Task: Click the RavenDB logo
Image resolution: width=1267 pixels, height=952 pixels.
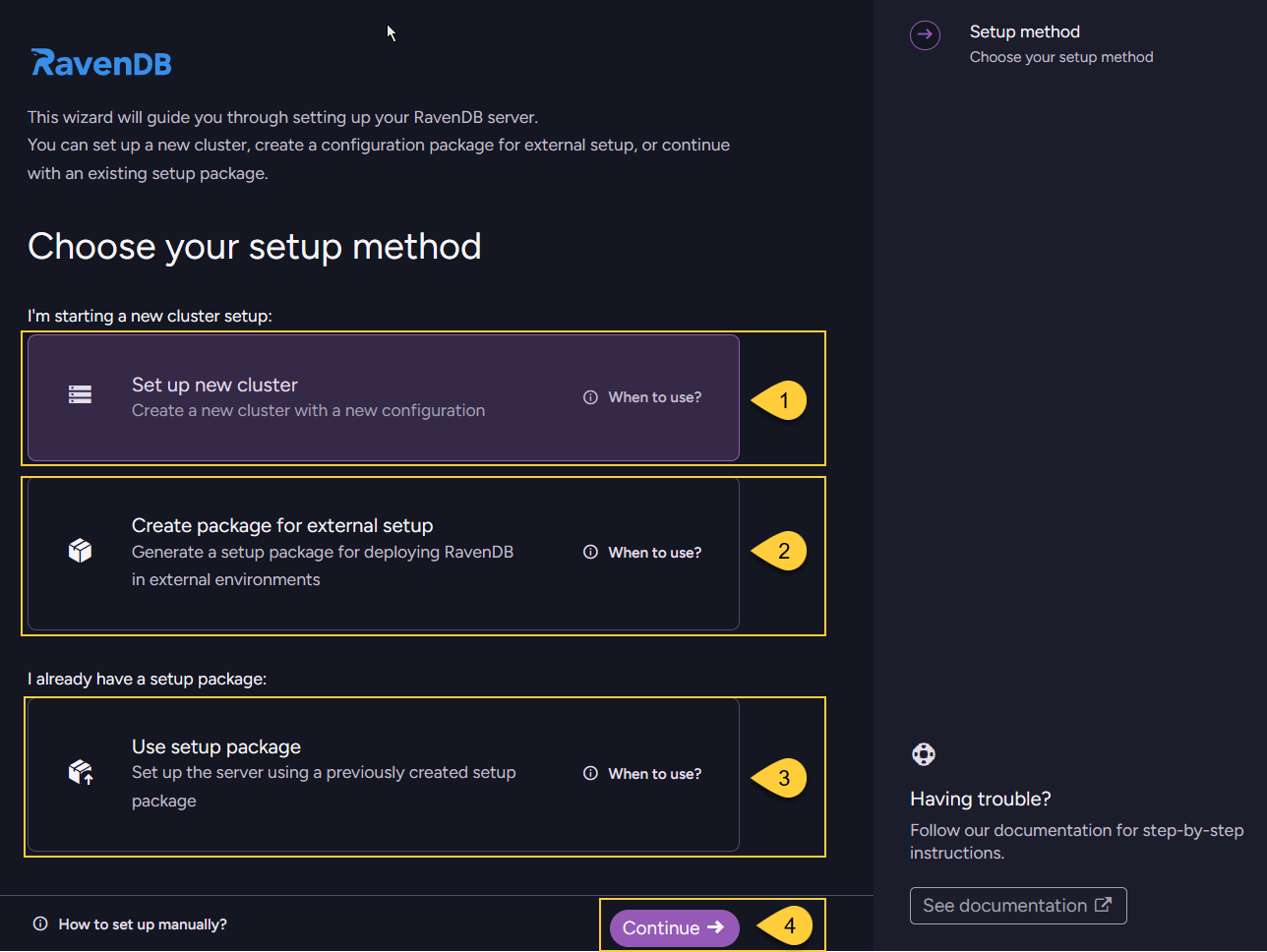Action: pyautogui.click(x=99, y=62)
